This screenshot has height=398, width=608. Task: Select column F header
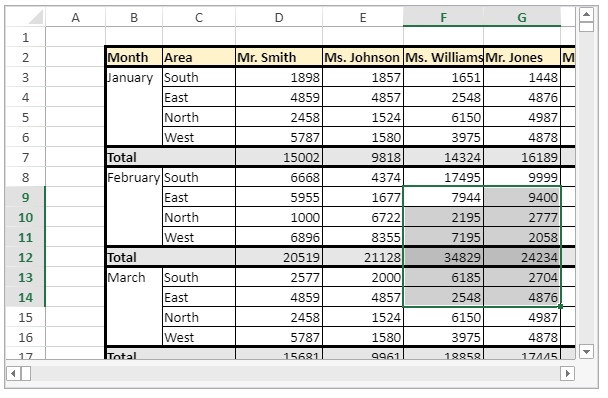[443, 17]
